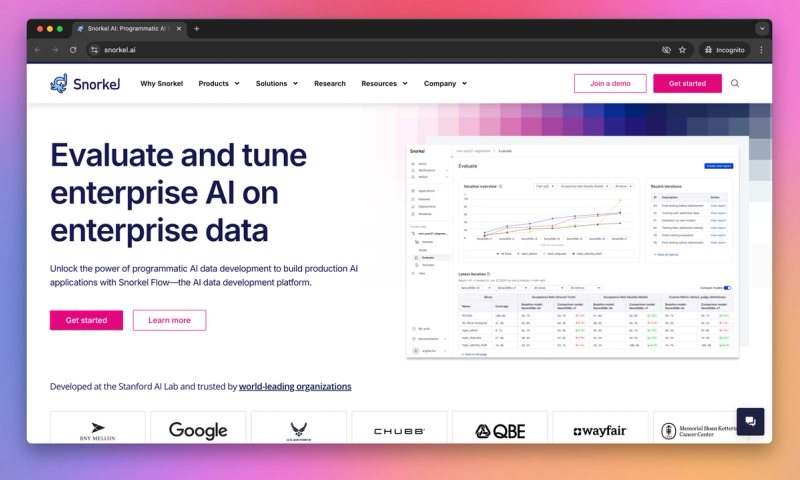Click the browser forward arrow
The width and height of the screenshot is (800, 480).
coord(55,50)
